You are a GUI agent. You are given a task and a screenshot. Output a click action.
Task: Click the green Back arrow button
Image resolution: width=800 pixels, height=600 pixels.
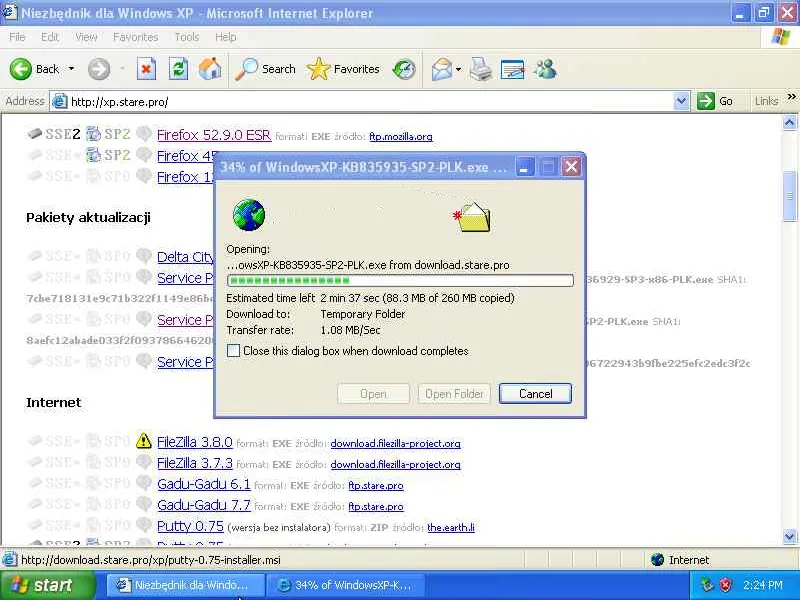pyautogui.click(x=20, y=69)
